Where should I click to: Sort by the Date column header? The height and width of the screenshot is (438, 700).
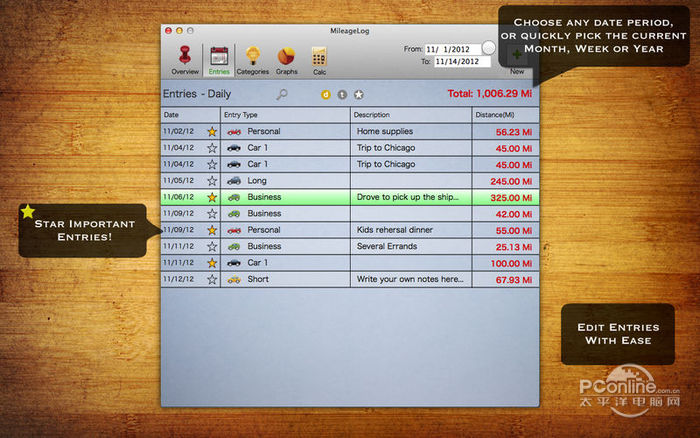click(x=191, y=115)
